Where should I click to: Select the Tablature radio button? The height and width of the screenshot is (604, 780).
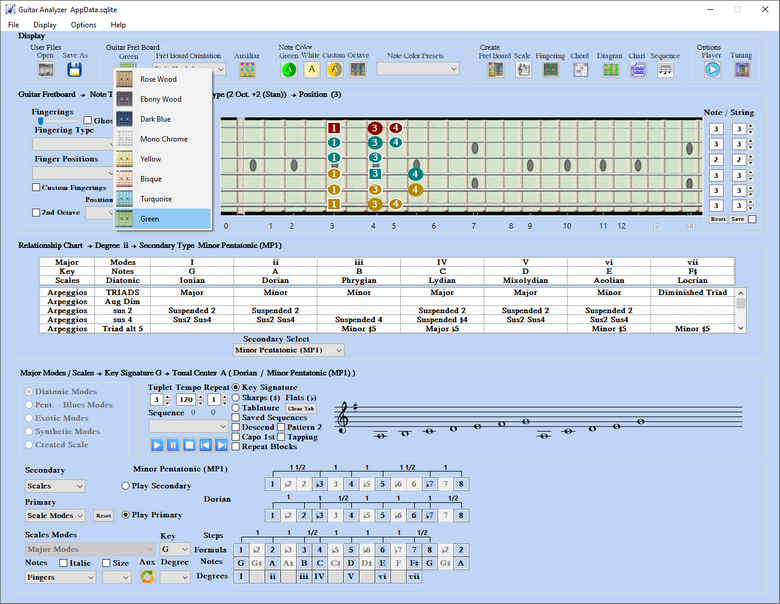click(236, 407)
